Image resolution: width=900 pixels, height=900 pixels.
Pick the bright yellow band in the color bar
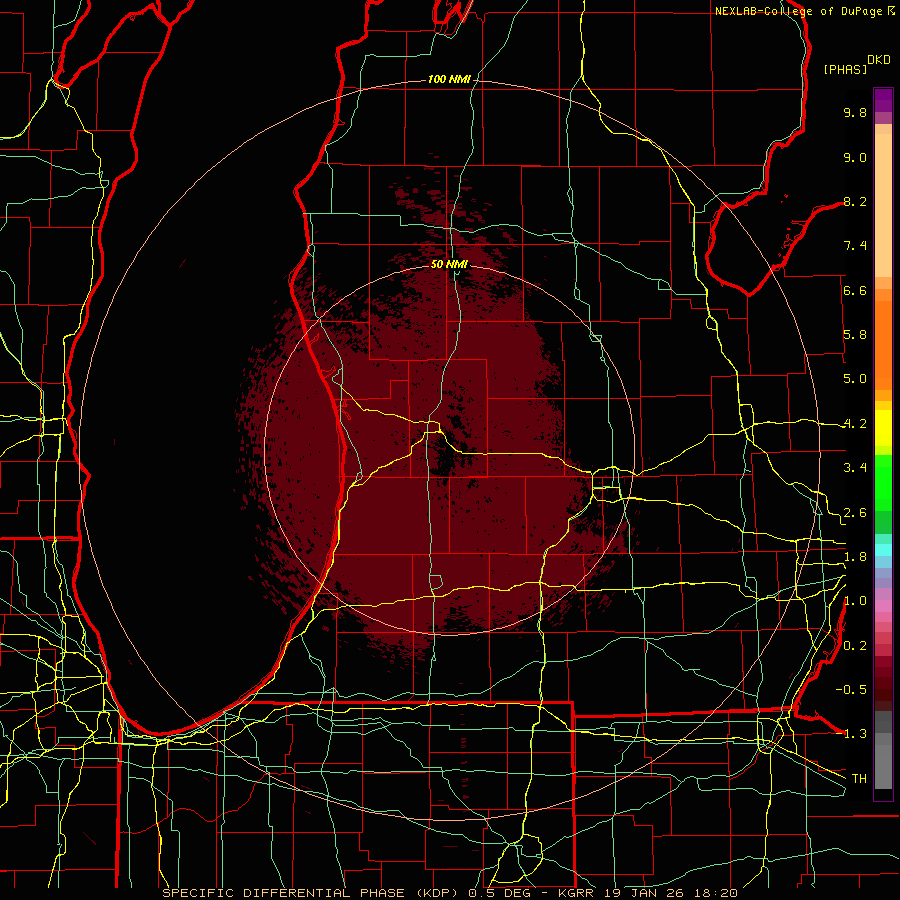coord(883,428)
